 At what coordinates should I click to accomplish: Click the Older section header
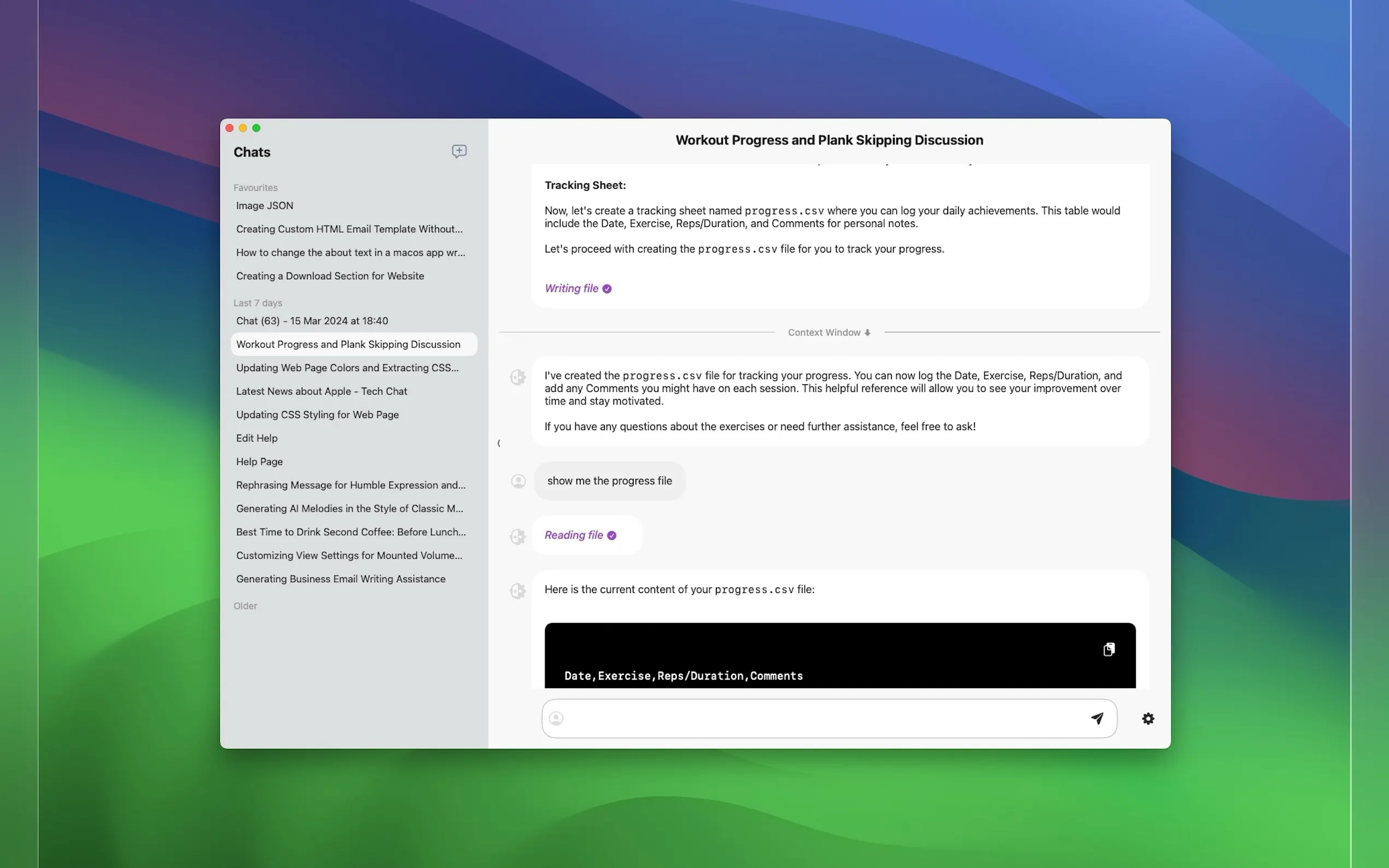click(x=245, y=606)
